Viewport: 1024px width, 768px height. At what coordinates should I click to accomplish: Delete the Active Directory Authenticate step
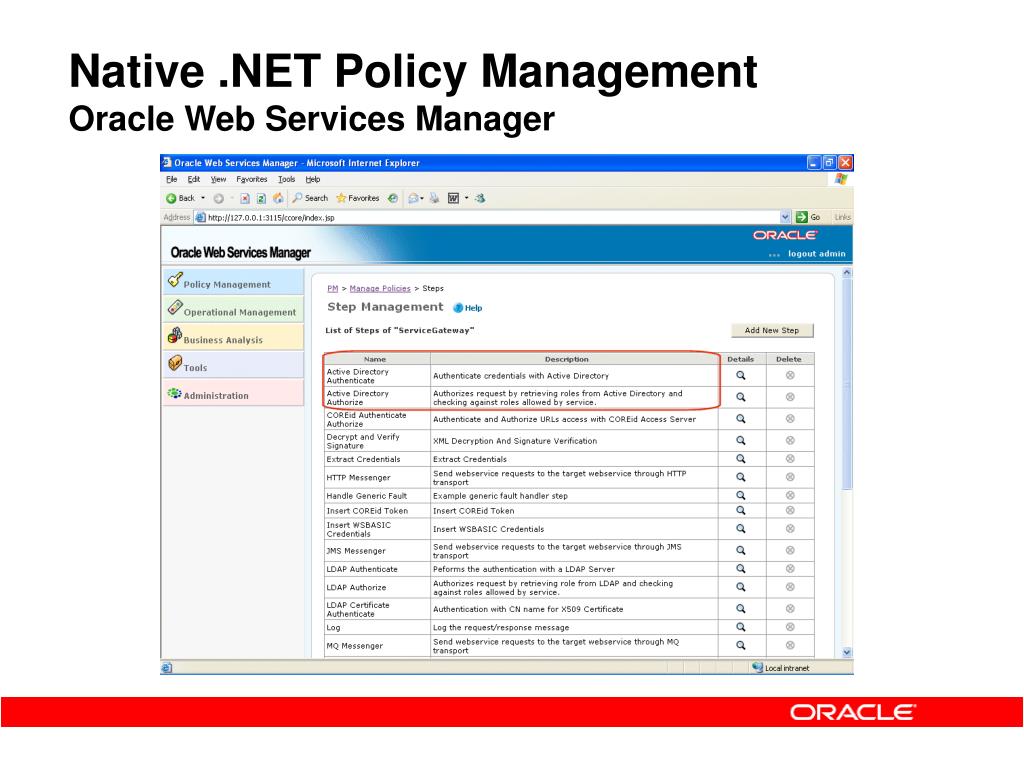[x=790, y=376]
